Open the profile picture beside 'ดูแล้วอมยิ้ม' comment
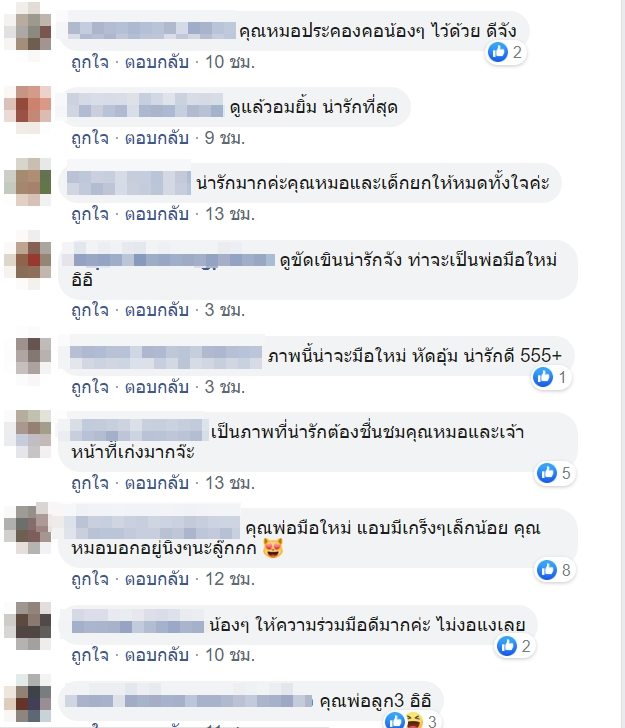Viewport: 625px width, 728px height. [x=27, y=109]
